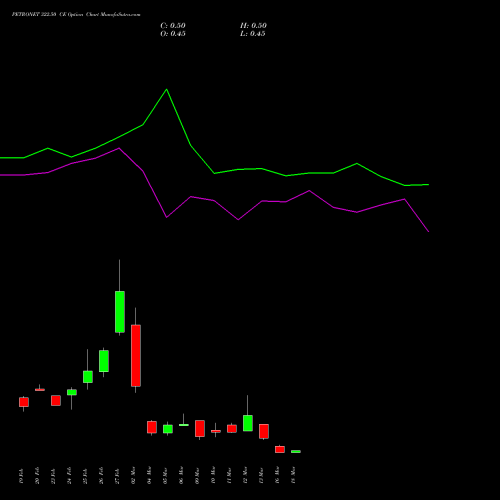500x500 pixels.
Task: Click the 20 Feb date label
Action: (x=37, y=476)
